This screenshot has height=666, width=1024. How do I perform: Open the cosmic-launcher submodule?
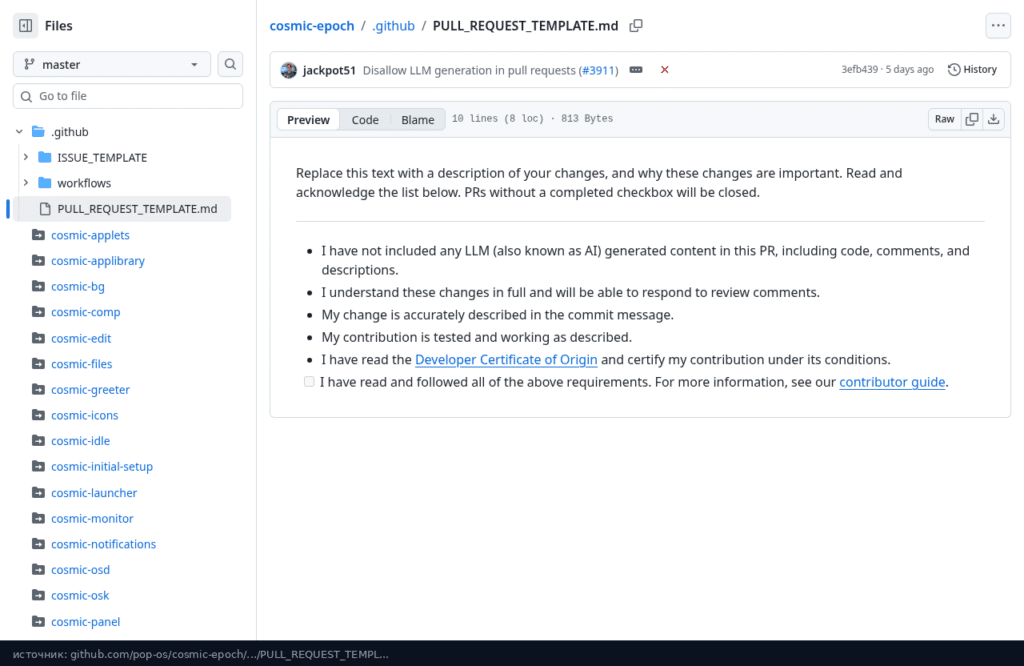[x=94, y=493]
